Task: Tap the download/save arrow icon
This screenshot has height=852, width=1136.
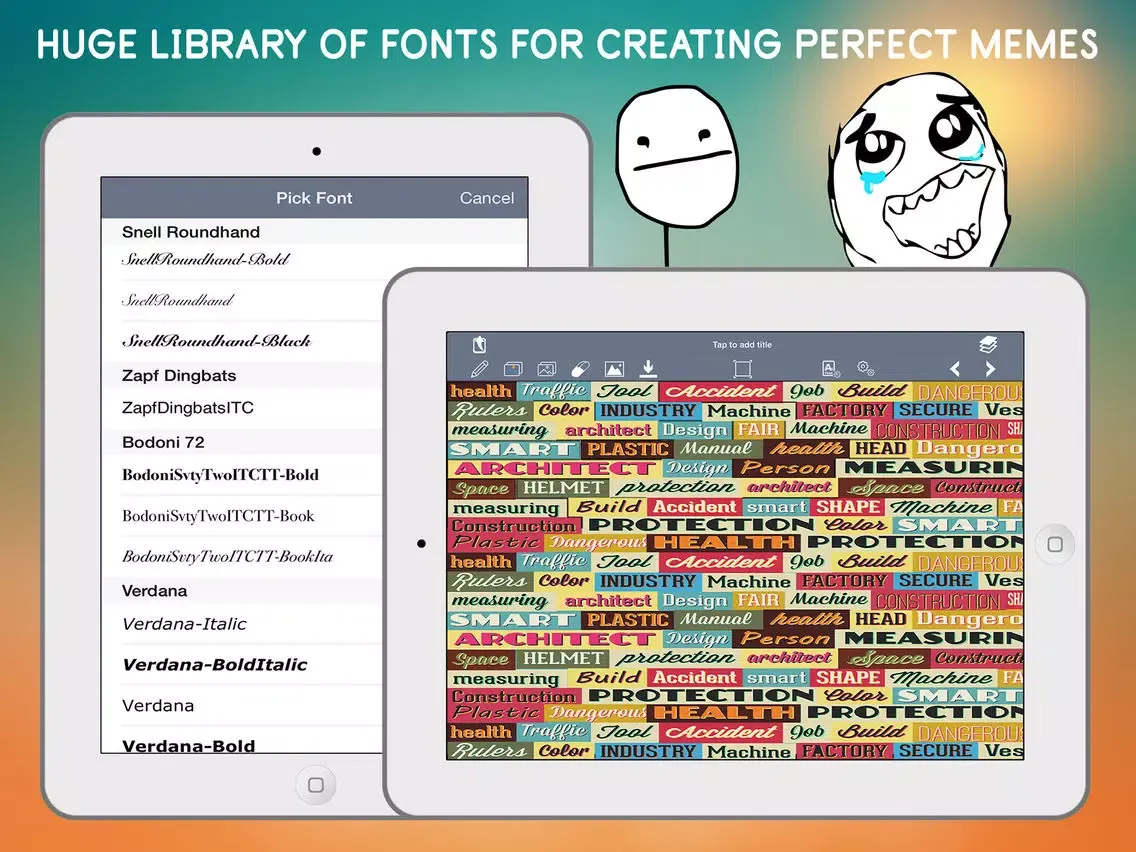Action: [648, 369]
